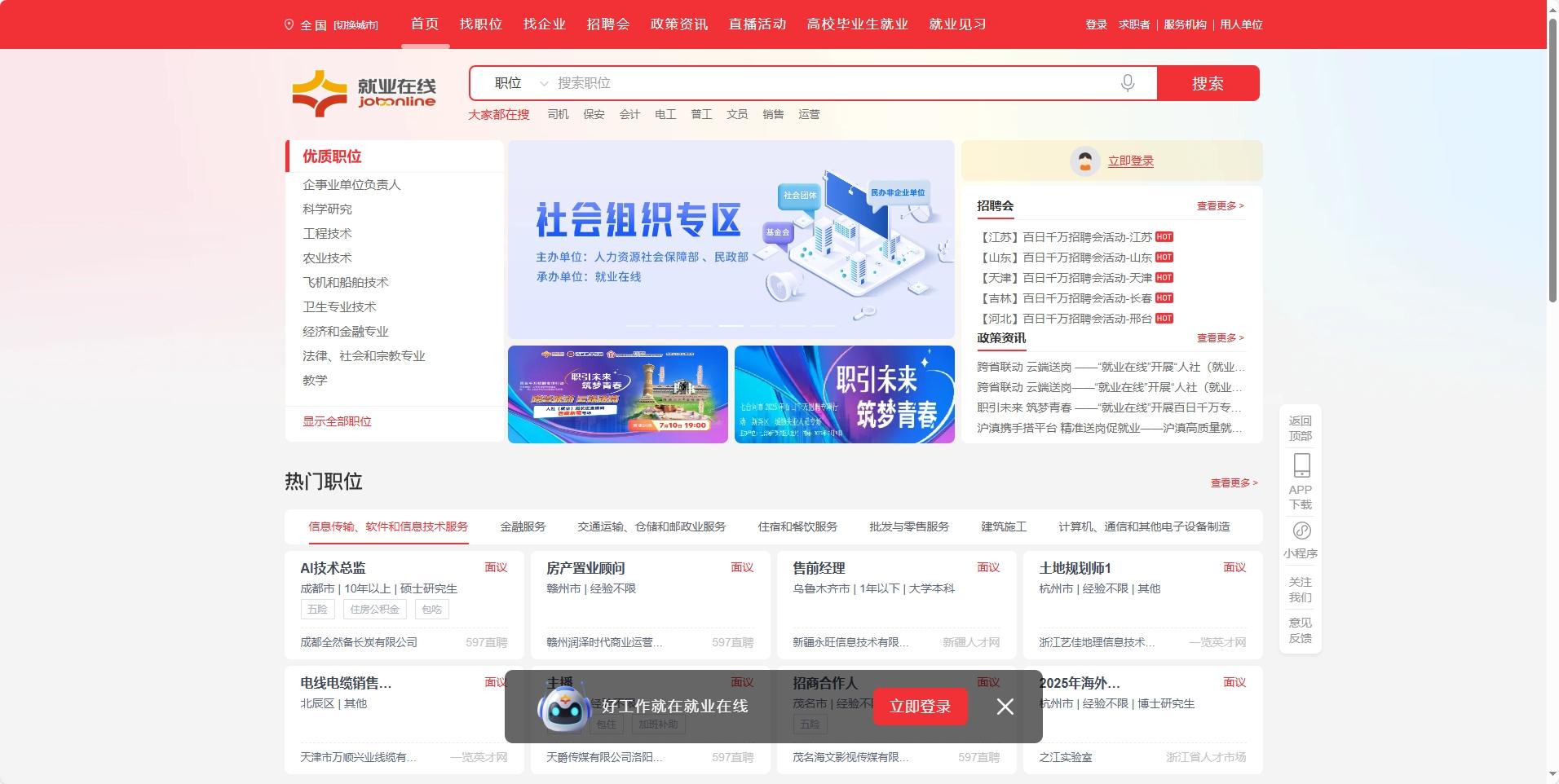Click hot search keyword 司机
This screenshot has height=784, width=1559.
(558, 114)
